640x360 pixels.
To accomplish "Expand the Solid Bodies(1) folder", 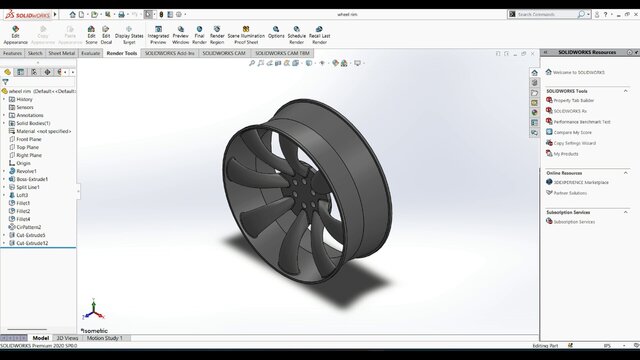I will (x=4, y=123).
